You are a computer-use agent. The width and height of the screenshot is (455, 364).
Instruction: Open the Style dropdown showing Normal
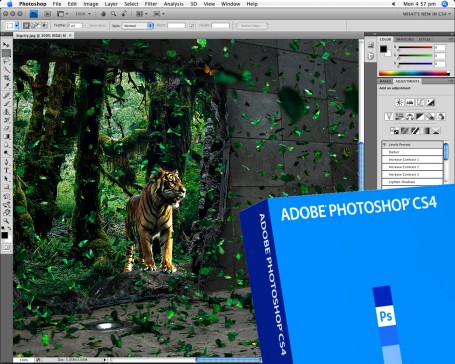pyautogui.click(x=137, y=26)
